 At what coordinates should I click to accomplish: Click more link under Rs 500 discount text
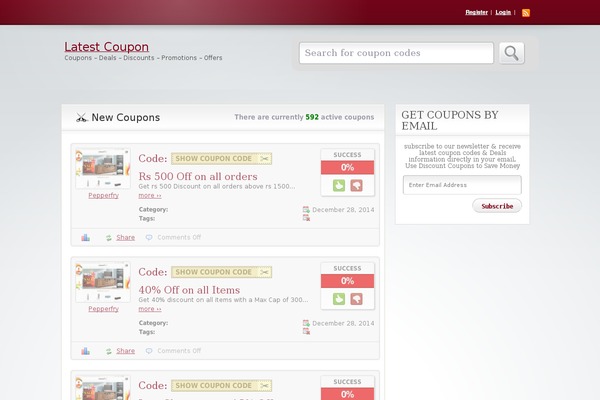(150, 195)
